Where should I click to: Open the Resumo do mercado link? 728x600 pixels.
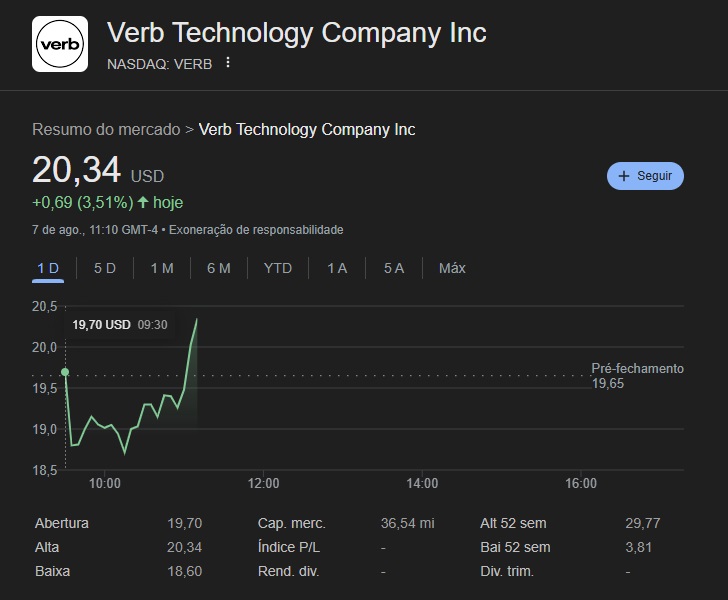pyautogui.click(x=106, y=130)
